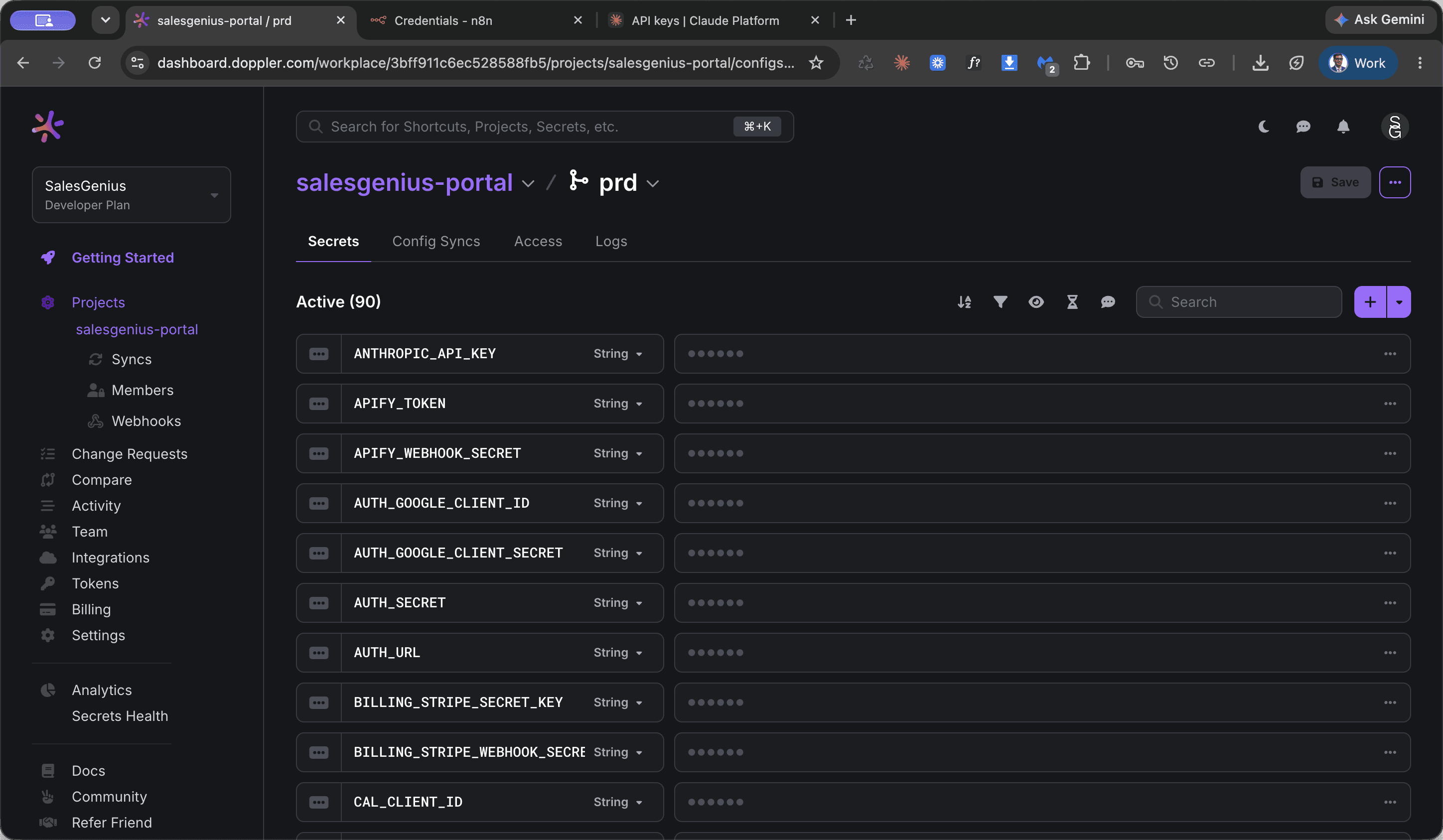Expand the add secret dropdown arrow
Viewport: 1443px width, 840px height.
point(1399,302)
